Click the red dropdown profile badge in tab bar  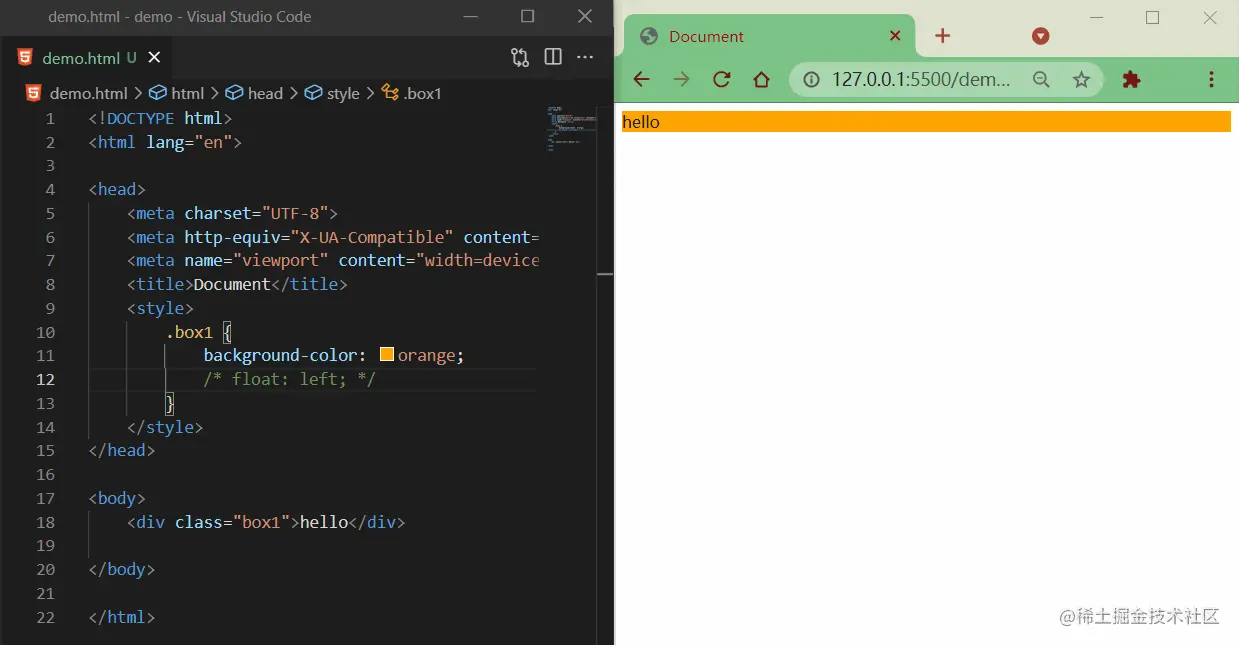tap(1040, 36)
